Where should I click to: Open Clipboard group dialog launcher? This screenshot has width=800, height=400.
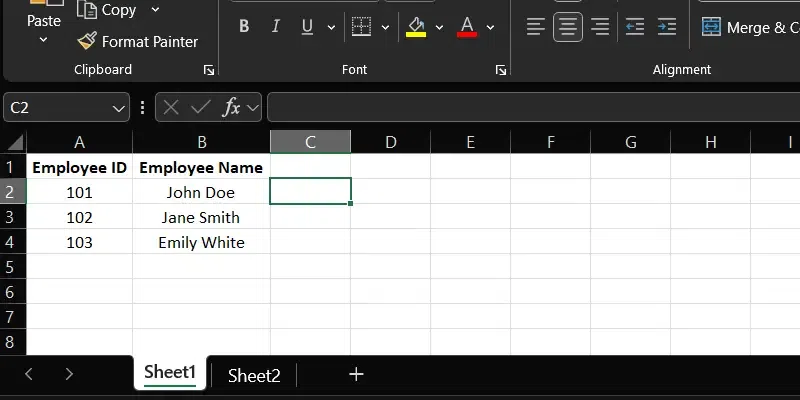coord(209,70)
